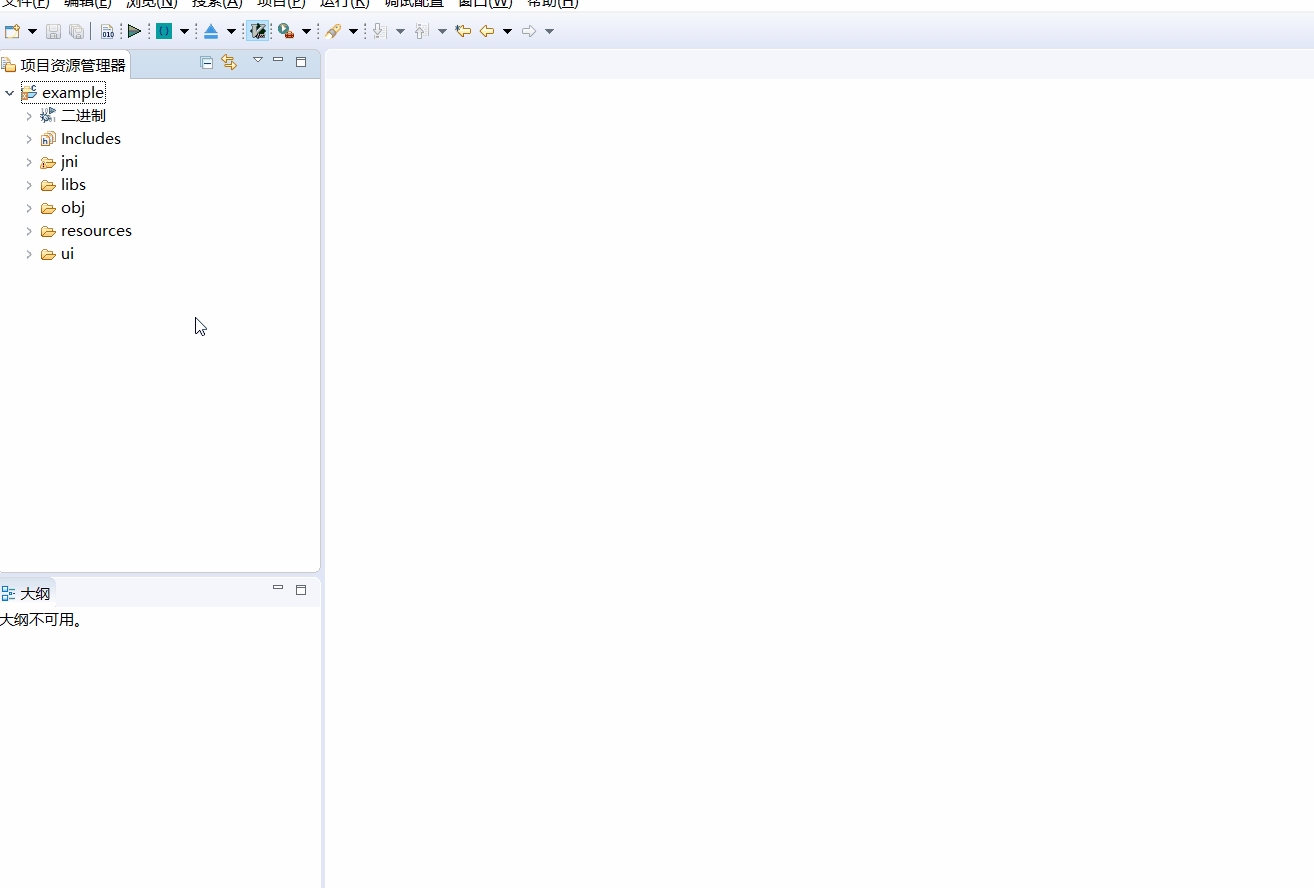
Task: Click the Back navigation arrow icon
Action: click(487, 31)
